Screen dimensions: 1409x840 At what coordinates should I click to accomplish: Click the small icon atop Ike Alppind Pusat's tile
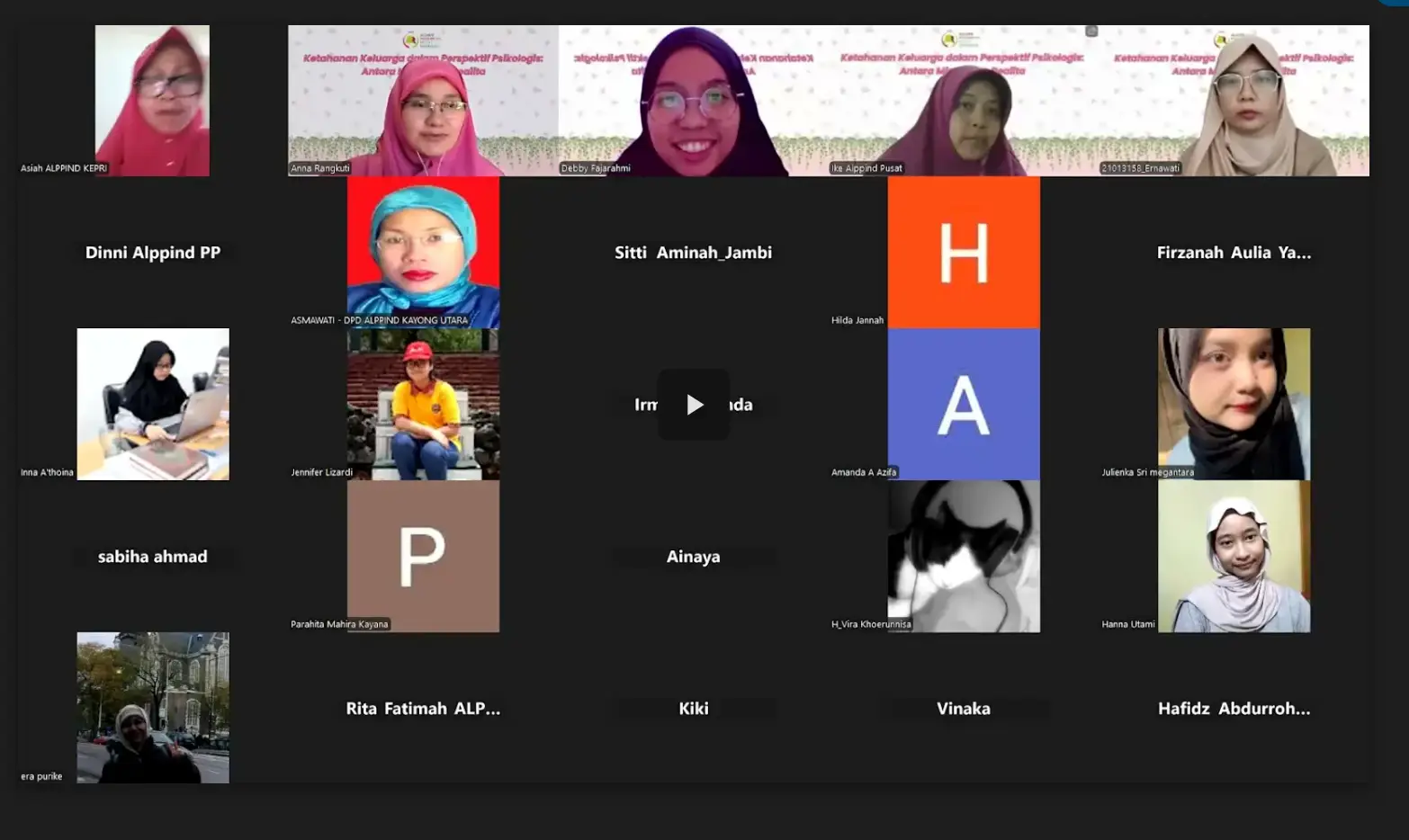[1091, 31]
